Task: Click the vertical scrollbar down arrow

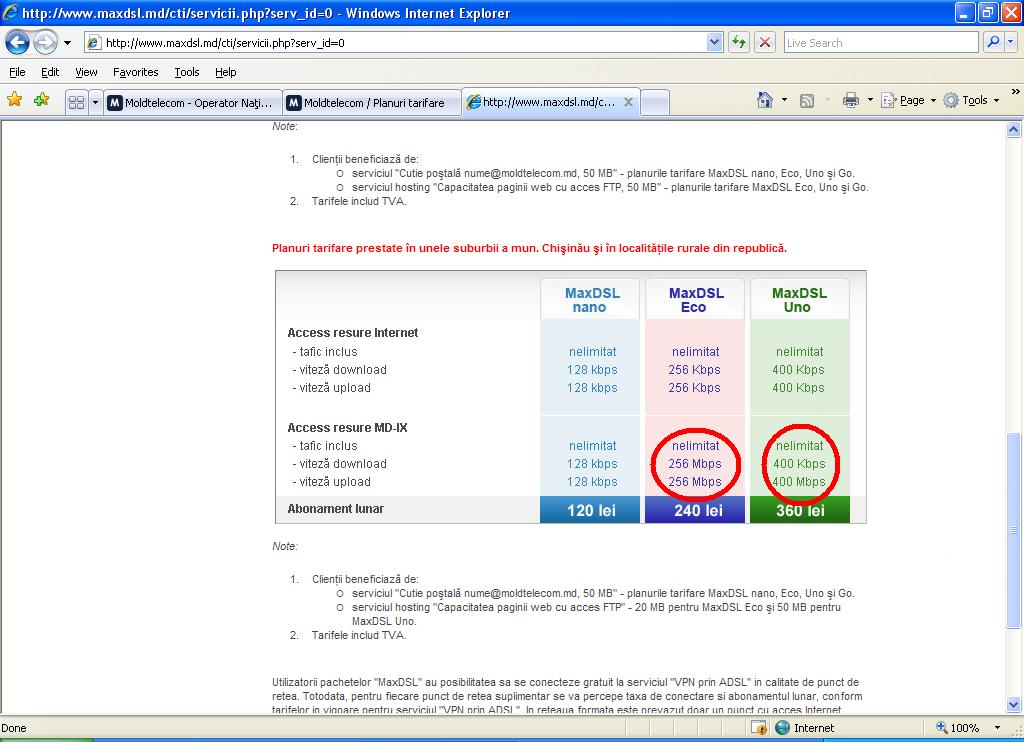Action: (1014, 706)
